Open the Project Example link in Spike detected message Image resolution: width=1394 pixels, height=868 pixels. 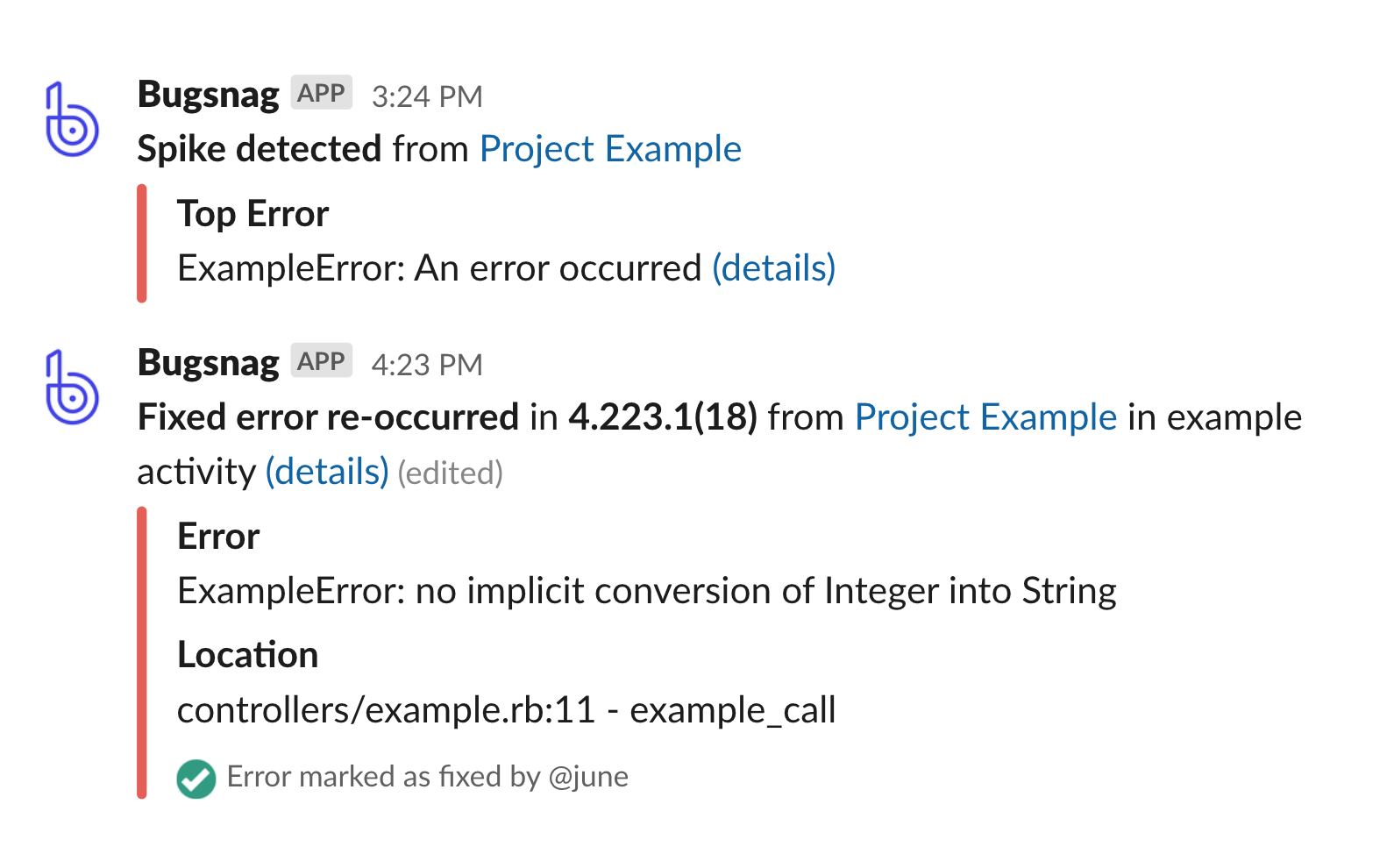(610, 149)
